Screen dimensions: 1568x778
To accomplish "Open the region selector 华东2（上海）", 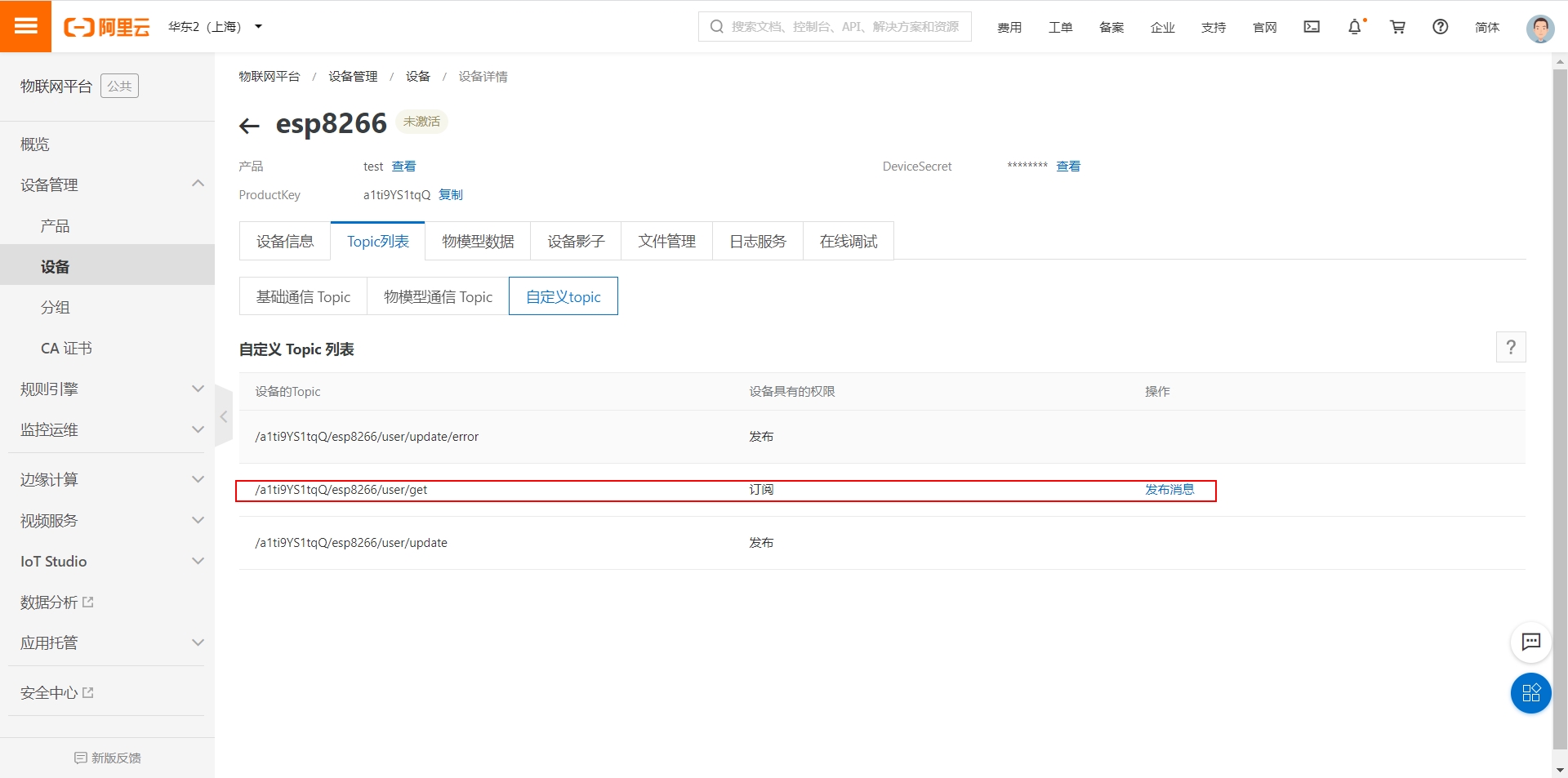I will point(216,27).
